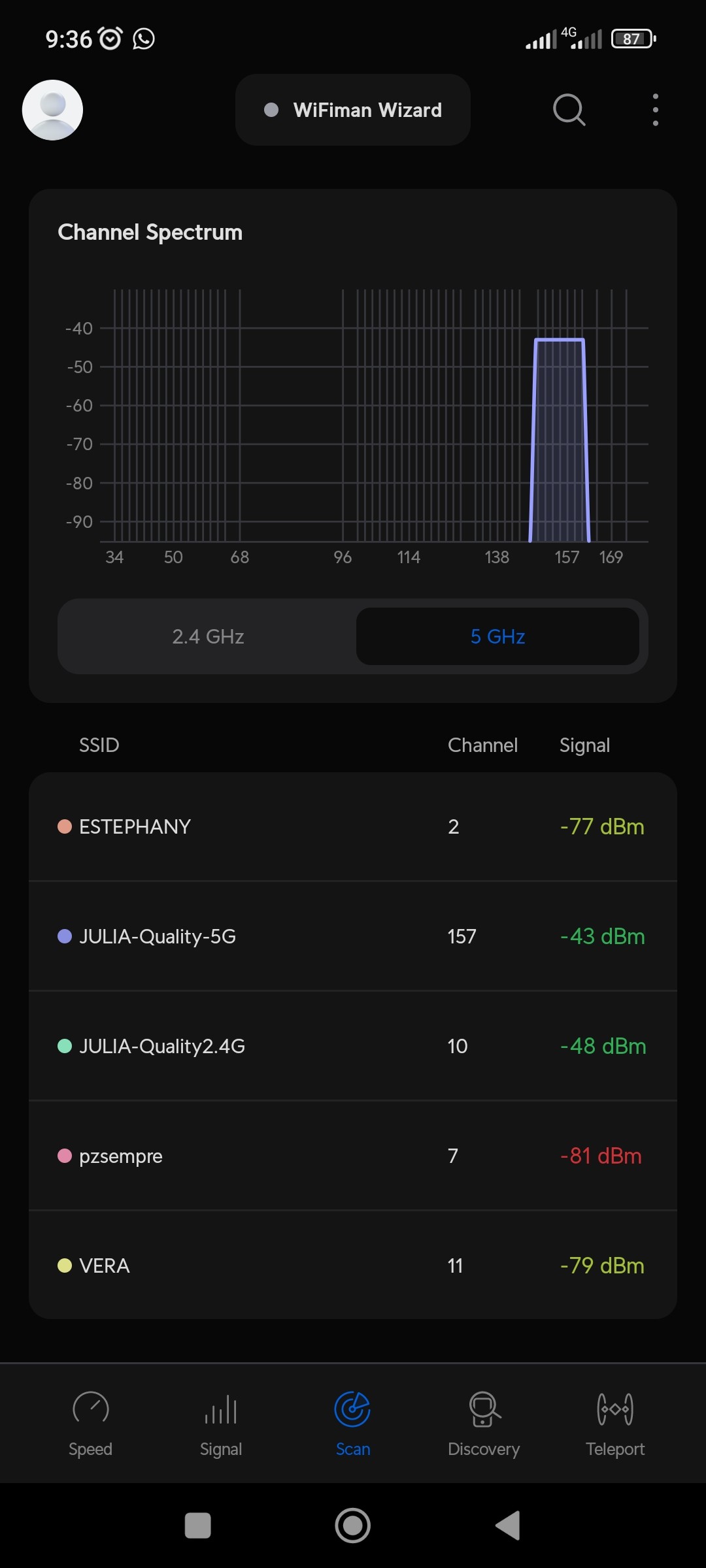
Task: Select the Scan radar icon
Action: [352, 1410]
